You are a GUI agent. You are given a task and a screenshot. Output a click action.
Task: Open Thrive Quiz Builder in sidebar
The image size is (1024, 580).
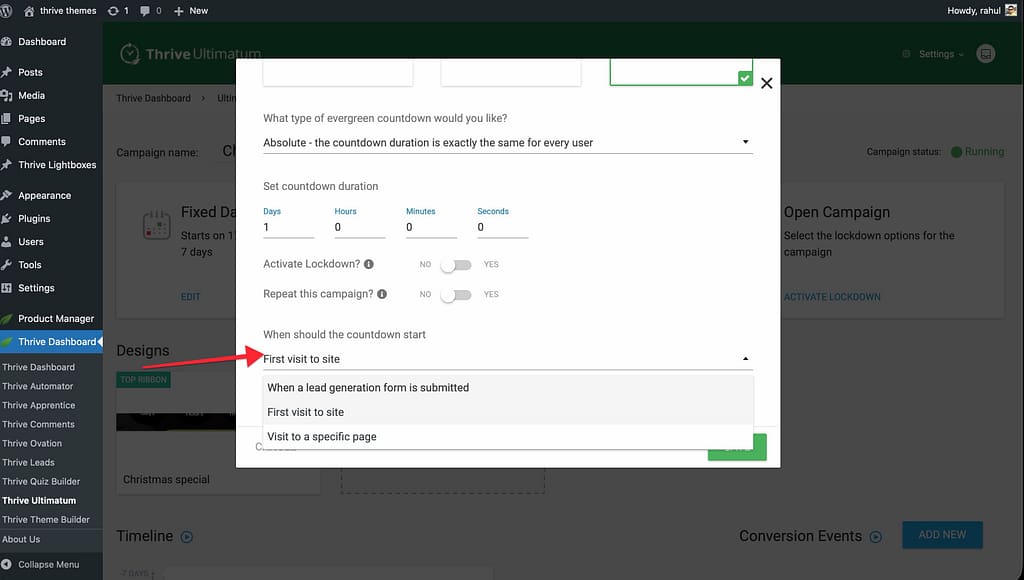tap(41, 481)
